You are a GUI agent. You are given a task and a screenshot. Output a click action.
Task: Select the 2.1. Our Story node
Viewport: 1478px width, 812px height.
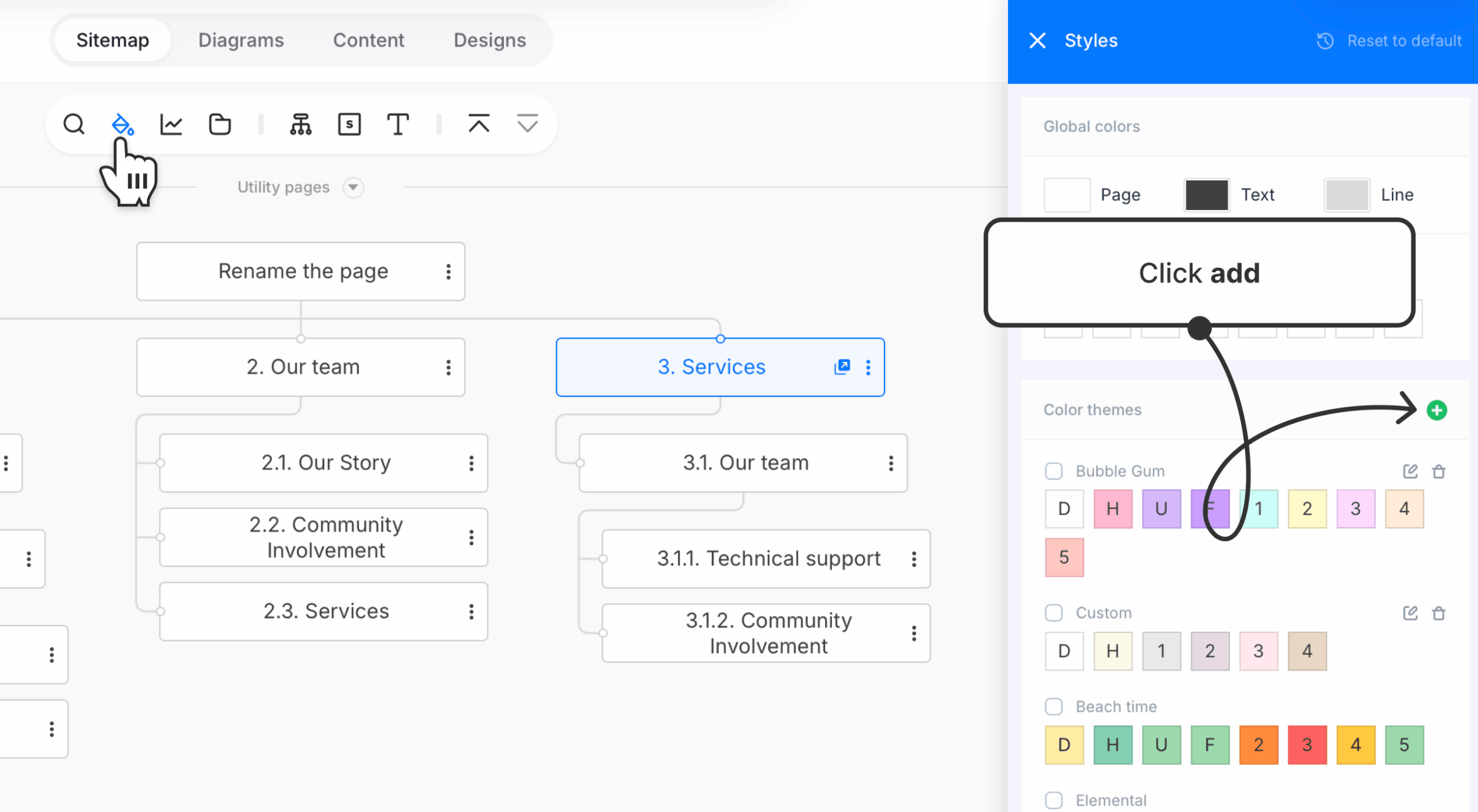(x=324, y=463)
